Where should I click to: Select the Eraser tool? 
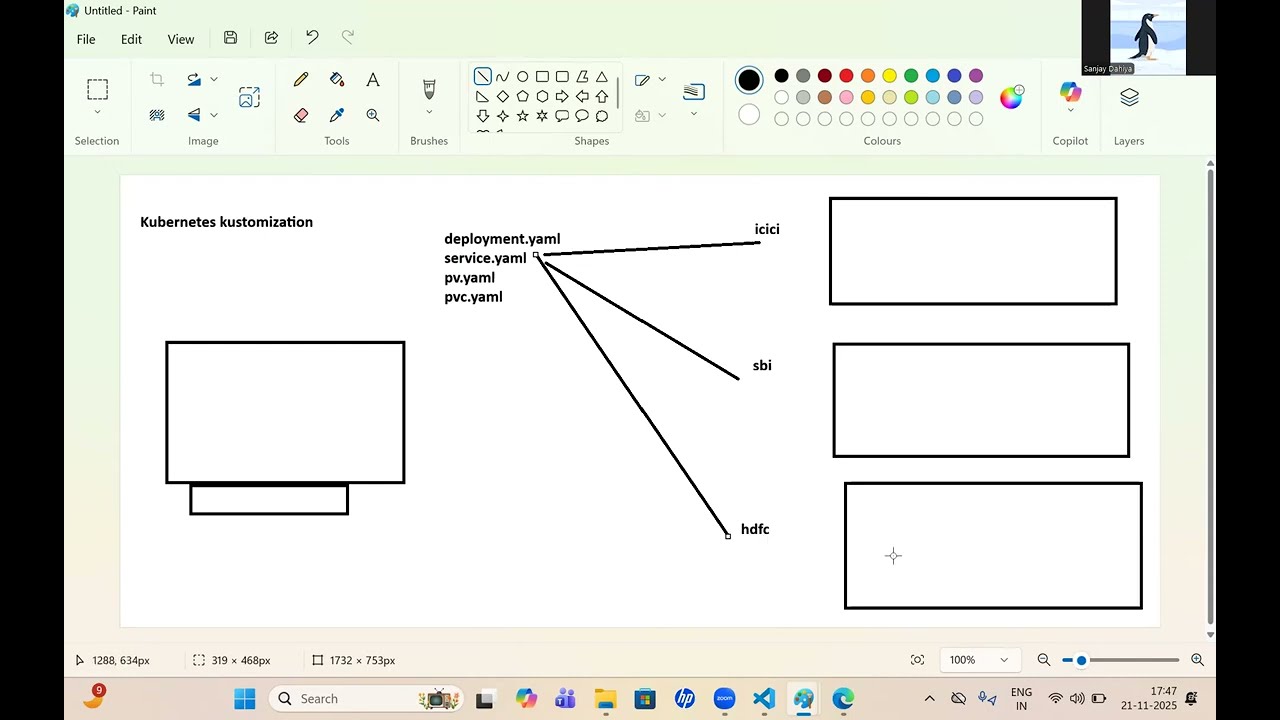(x=301, y=115)
